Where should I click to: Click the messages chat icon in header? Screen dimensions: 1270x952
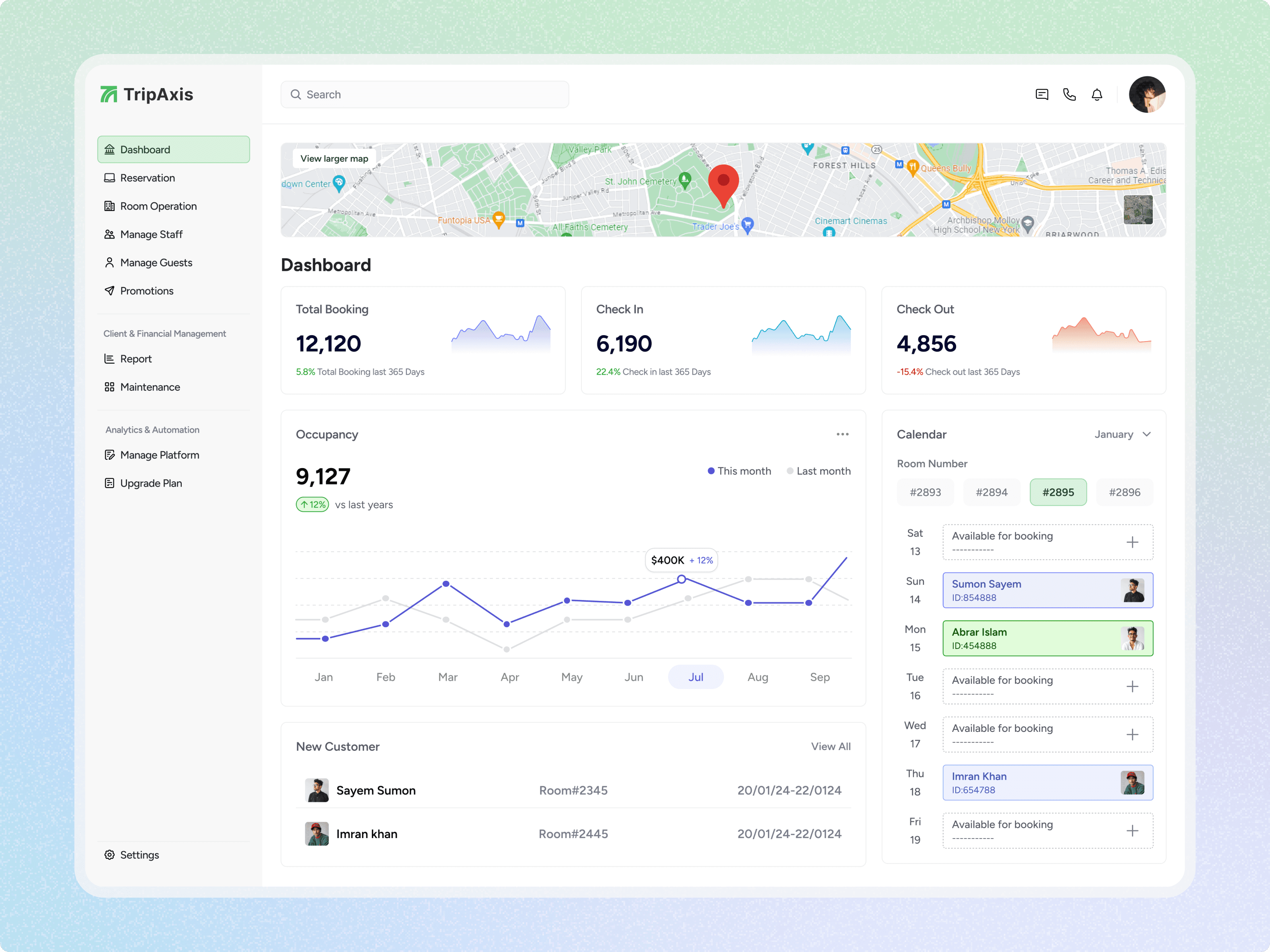[x=1041, y=95]
